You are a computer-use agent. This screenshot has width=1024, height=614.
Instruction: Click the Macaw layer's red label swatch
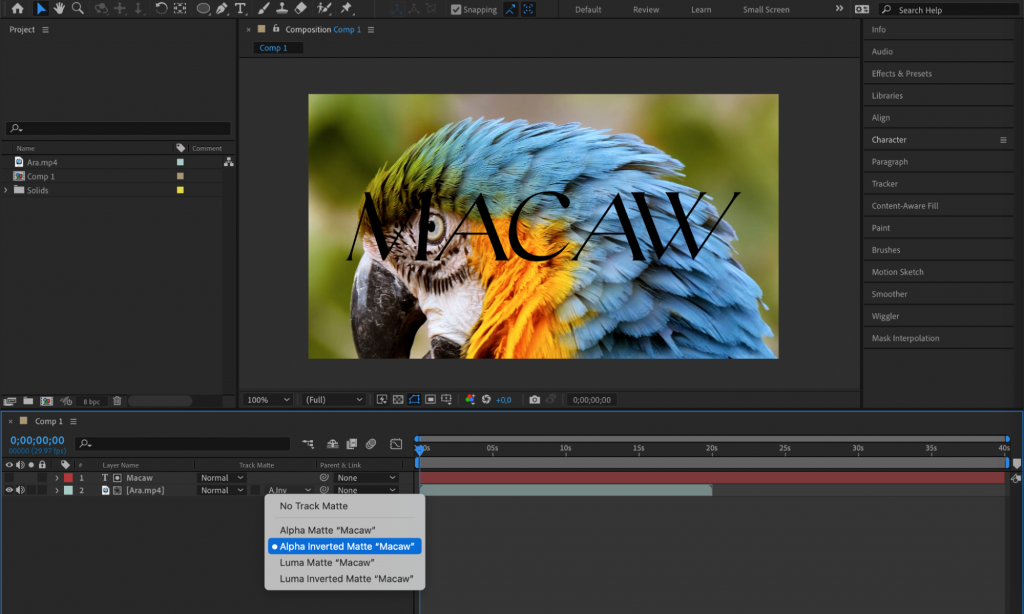[x=67, y=478]
